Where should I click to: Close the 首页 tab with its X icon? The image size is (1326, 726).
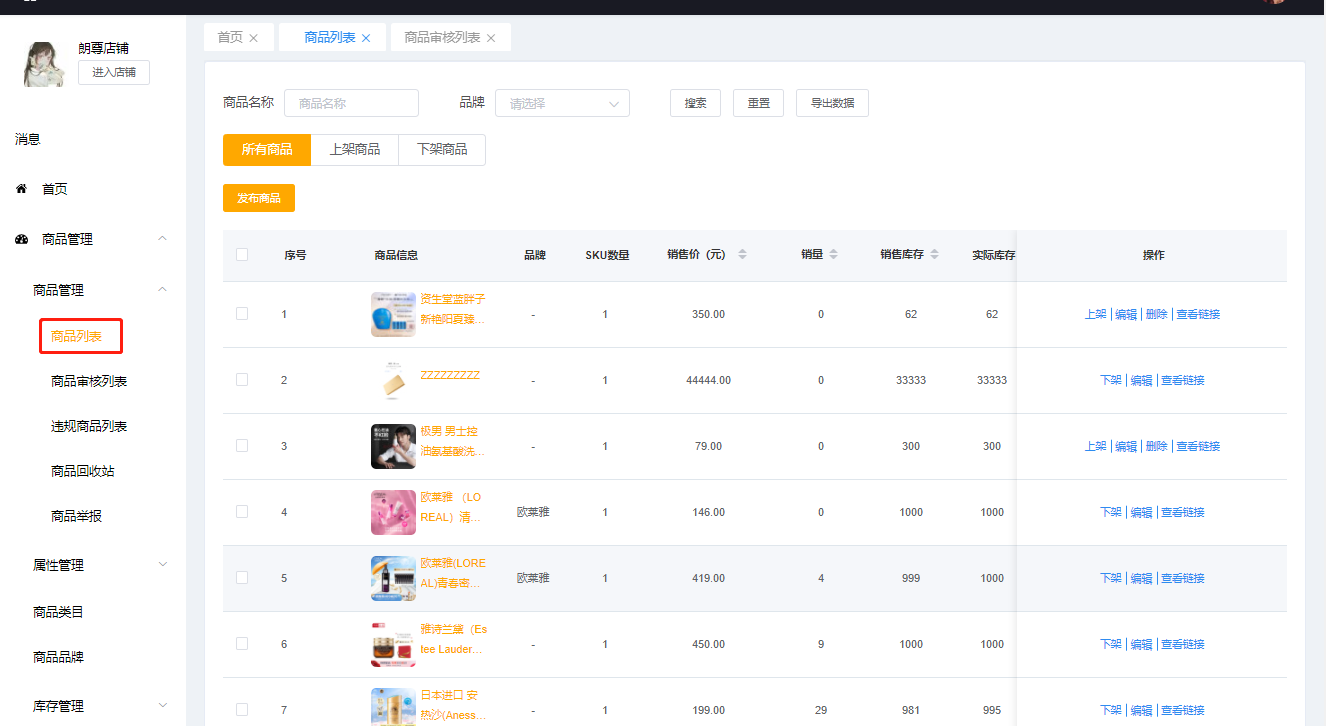tap(254, 38)
